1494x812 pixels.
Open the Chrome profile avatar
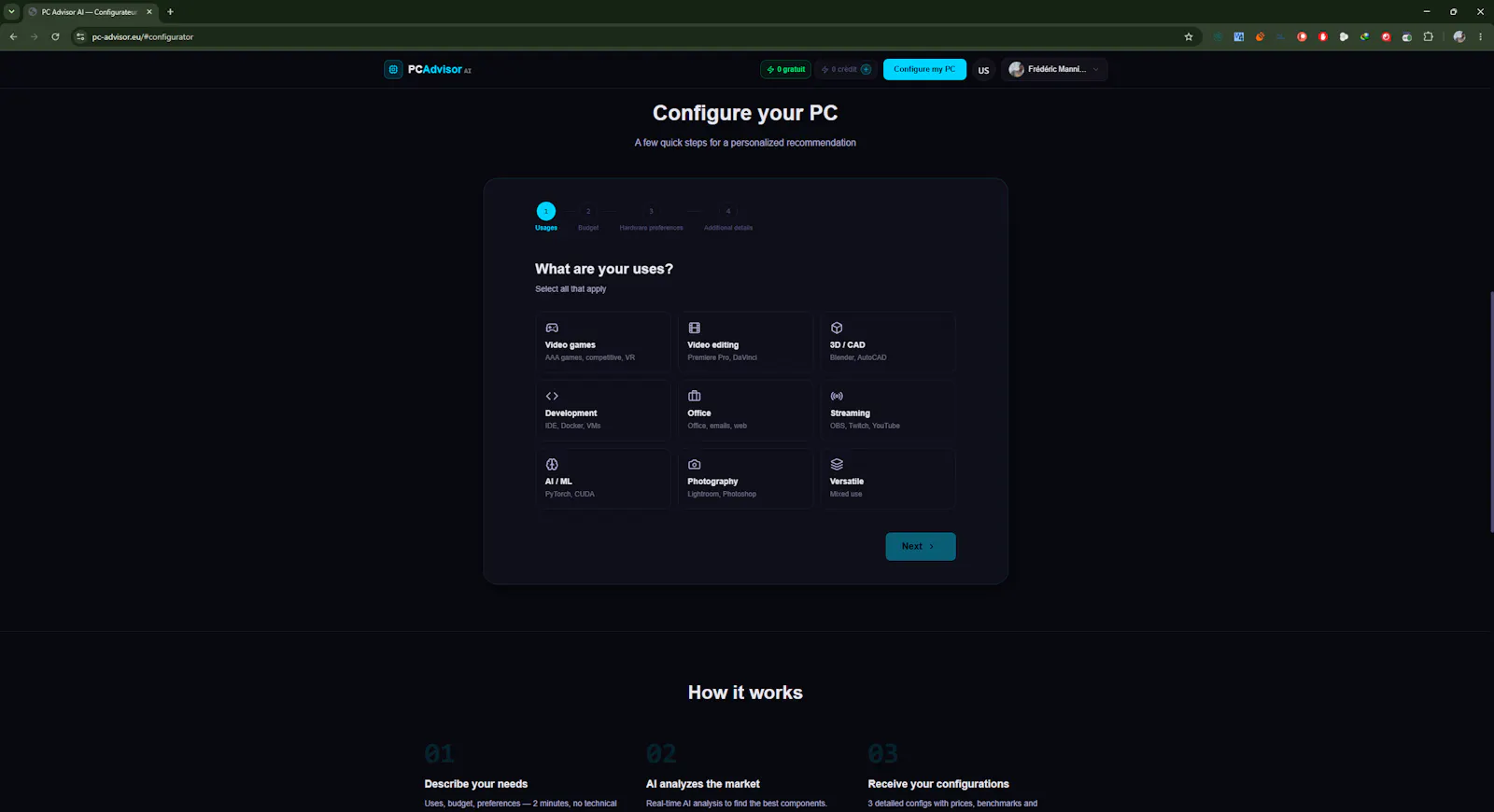1459,36
